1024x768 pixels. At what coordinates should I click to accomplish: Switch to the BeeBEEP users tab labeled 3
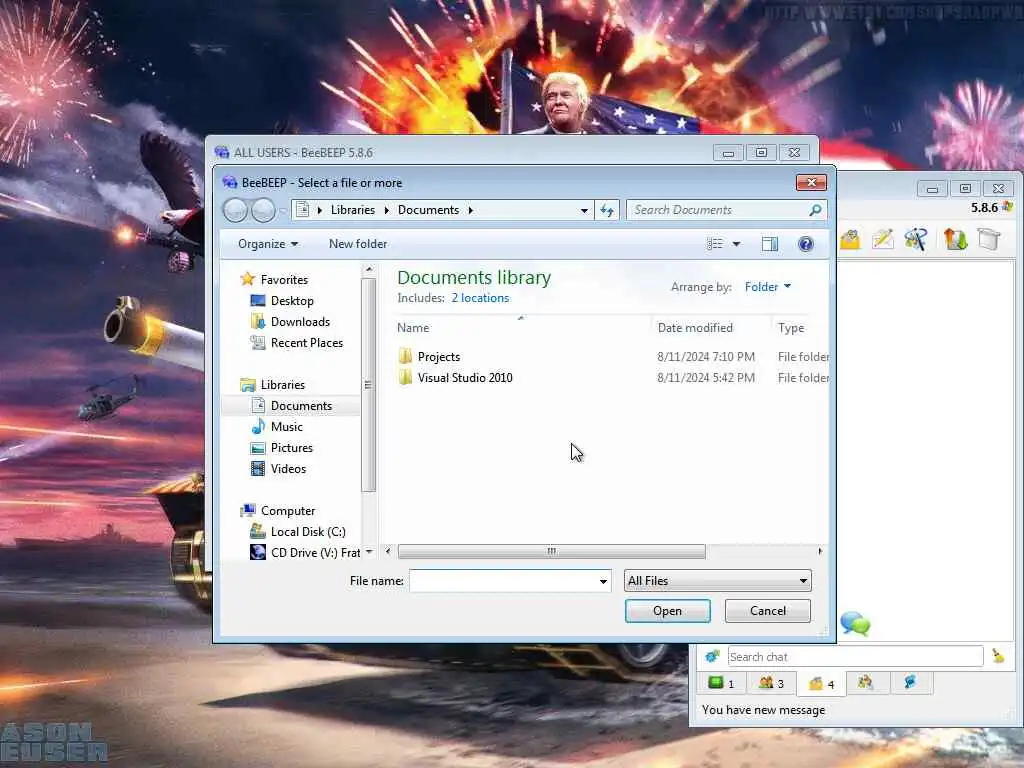tap(771, 684)
